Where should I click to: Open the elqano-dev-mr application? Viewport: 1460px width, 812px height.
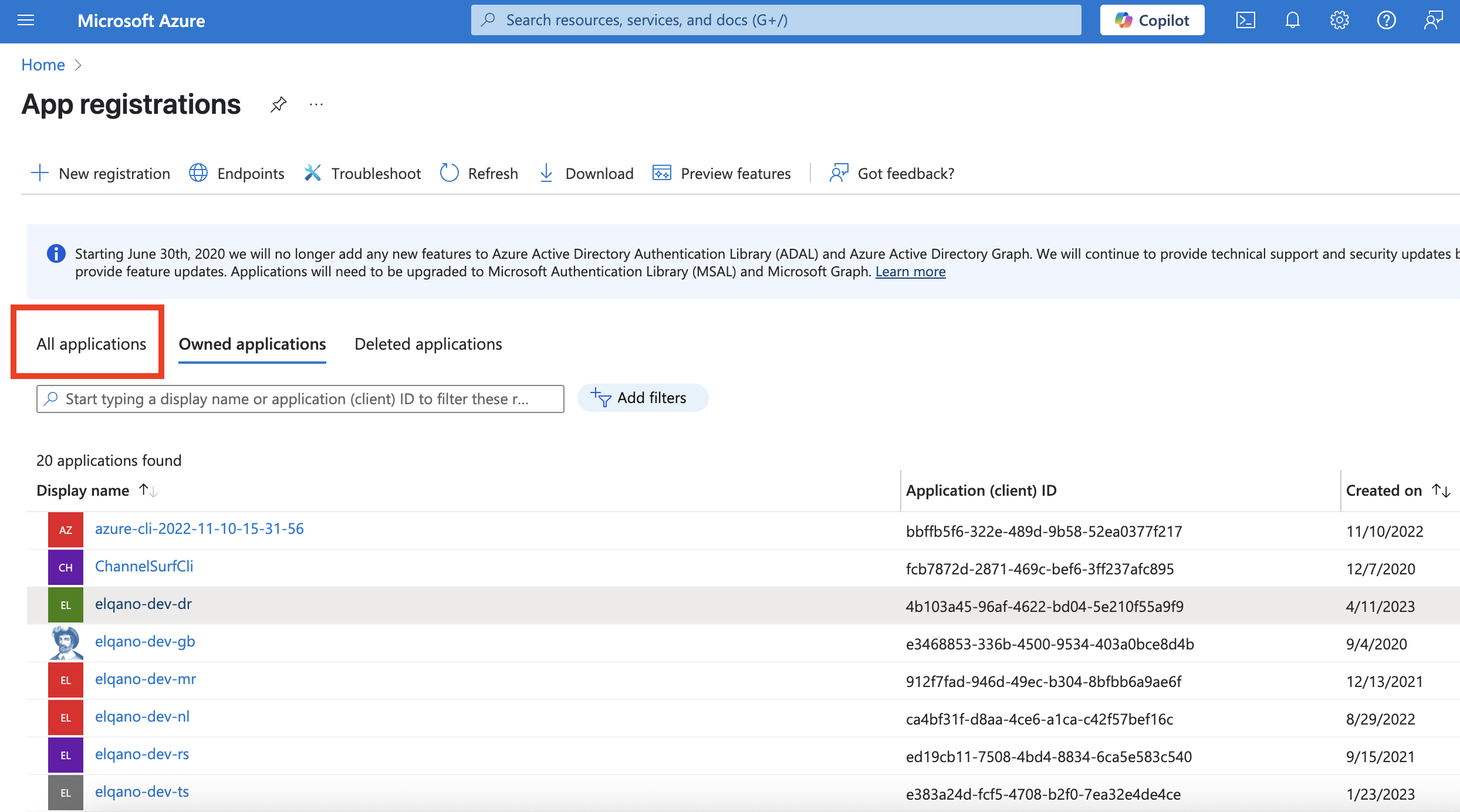pyautogui.click(x=146, y=679)
